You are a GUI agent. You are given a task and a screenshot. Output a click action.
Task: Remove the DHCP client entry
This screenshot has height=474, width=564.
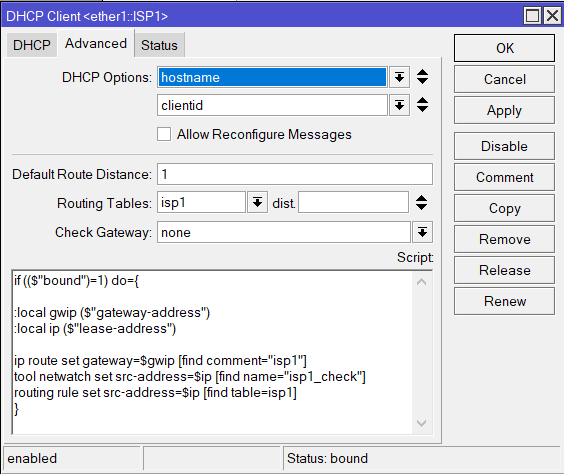tap(504, 239)
